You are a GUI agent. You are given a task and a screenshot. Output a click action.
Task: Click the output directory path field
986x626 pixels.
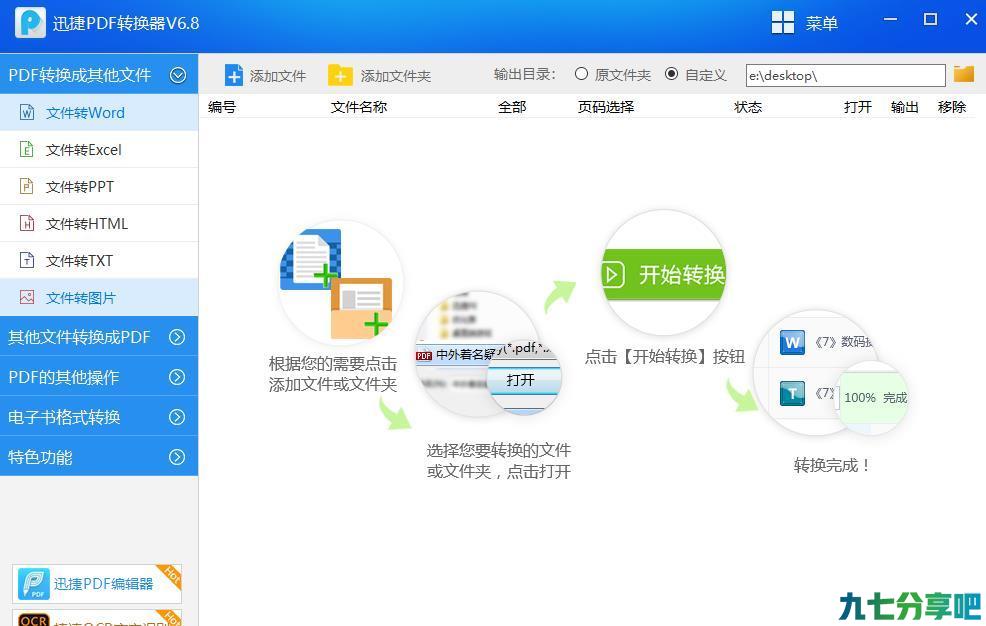[x=845, y=75]
